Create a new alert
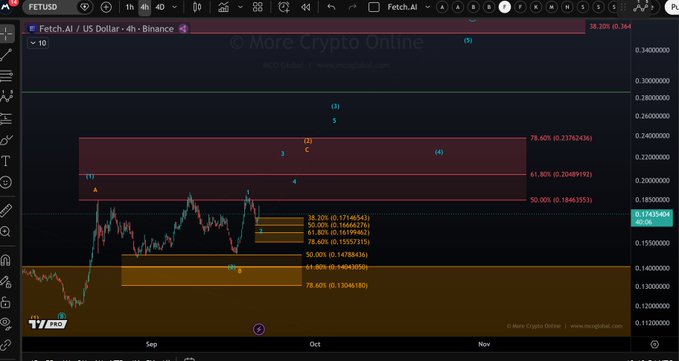Image resolution: width=679 pixels, height=361 pixels. pos(284,7)
